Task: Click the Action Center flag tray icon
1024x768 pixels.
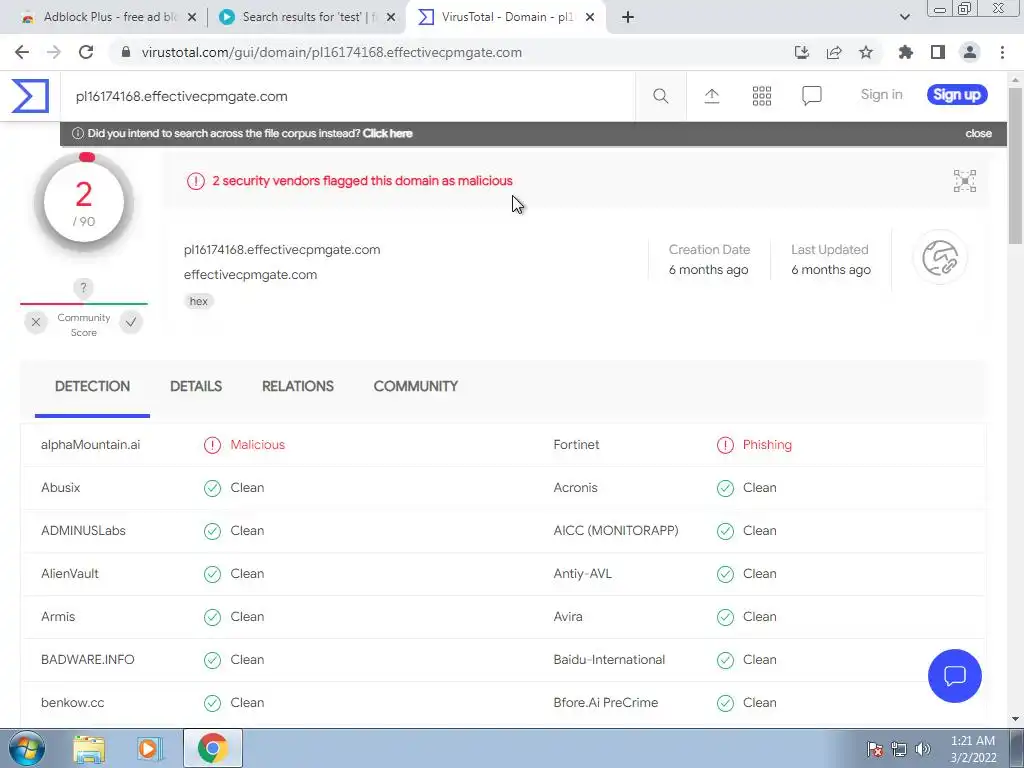Action: point(875,749)
